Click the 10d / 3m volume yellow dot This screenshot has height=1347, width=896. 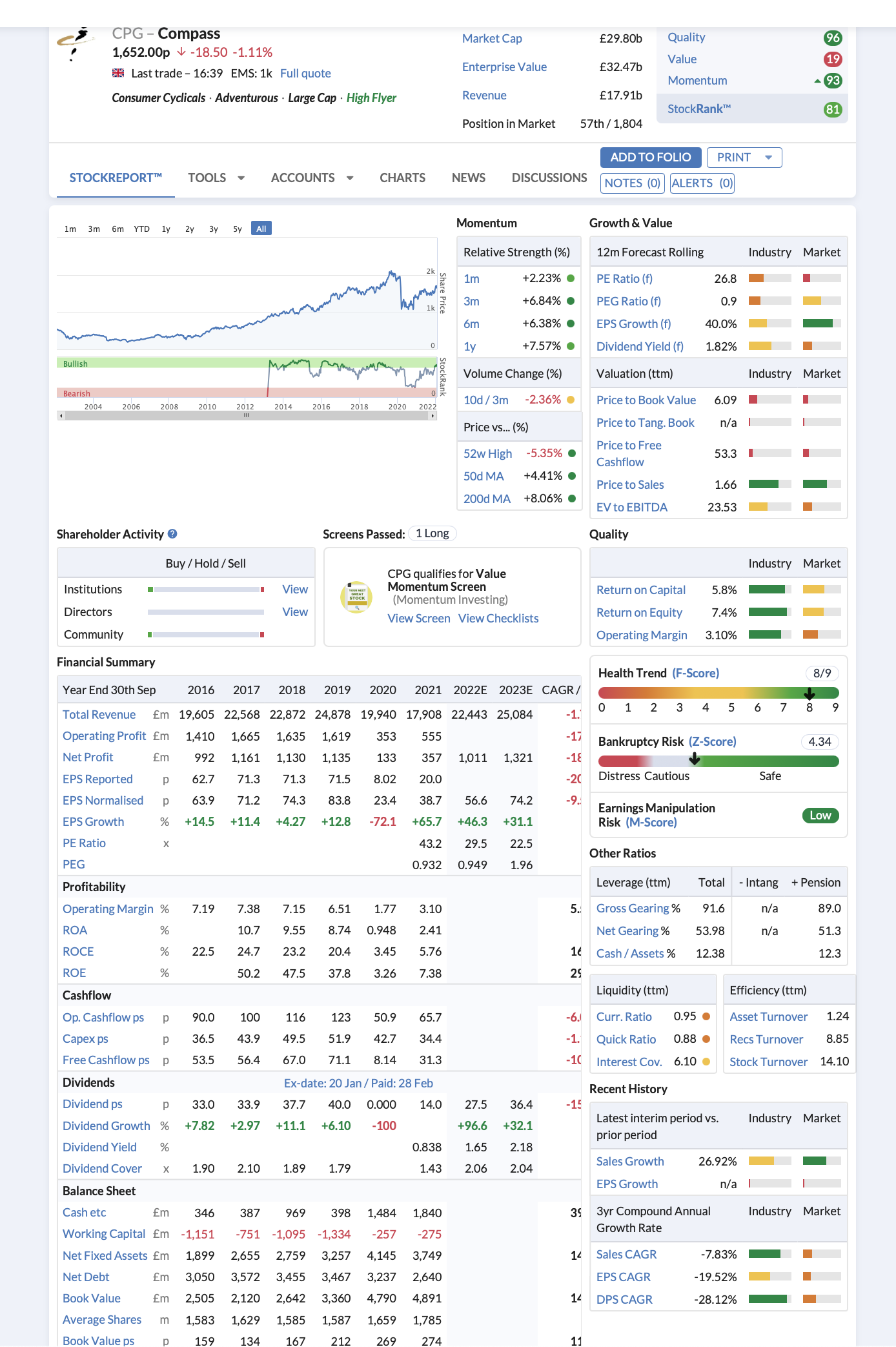pyautogui.click(x=571, y=400)
